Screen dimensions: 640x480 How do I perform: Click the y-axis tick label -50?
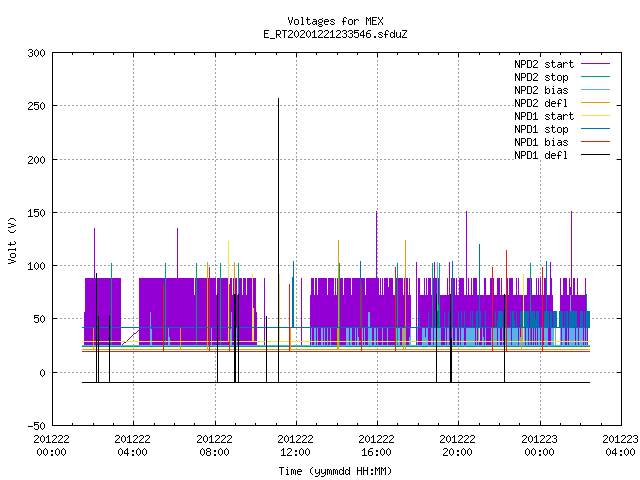36,426
